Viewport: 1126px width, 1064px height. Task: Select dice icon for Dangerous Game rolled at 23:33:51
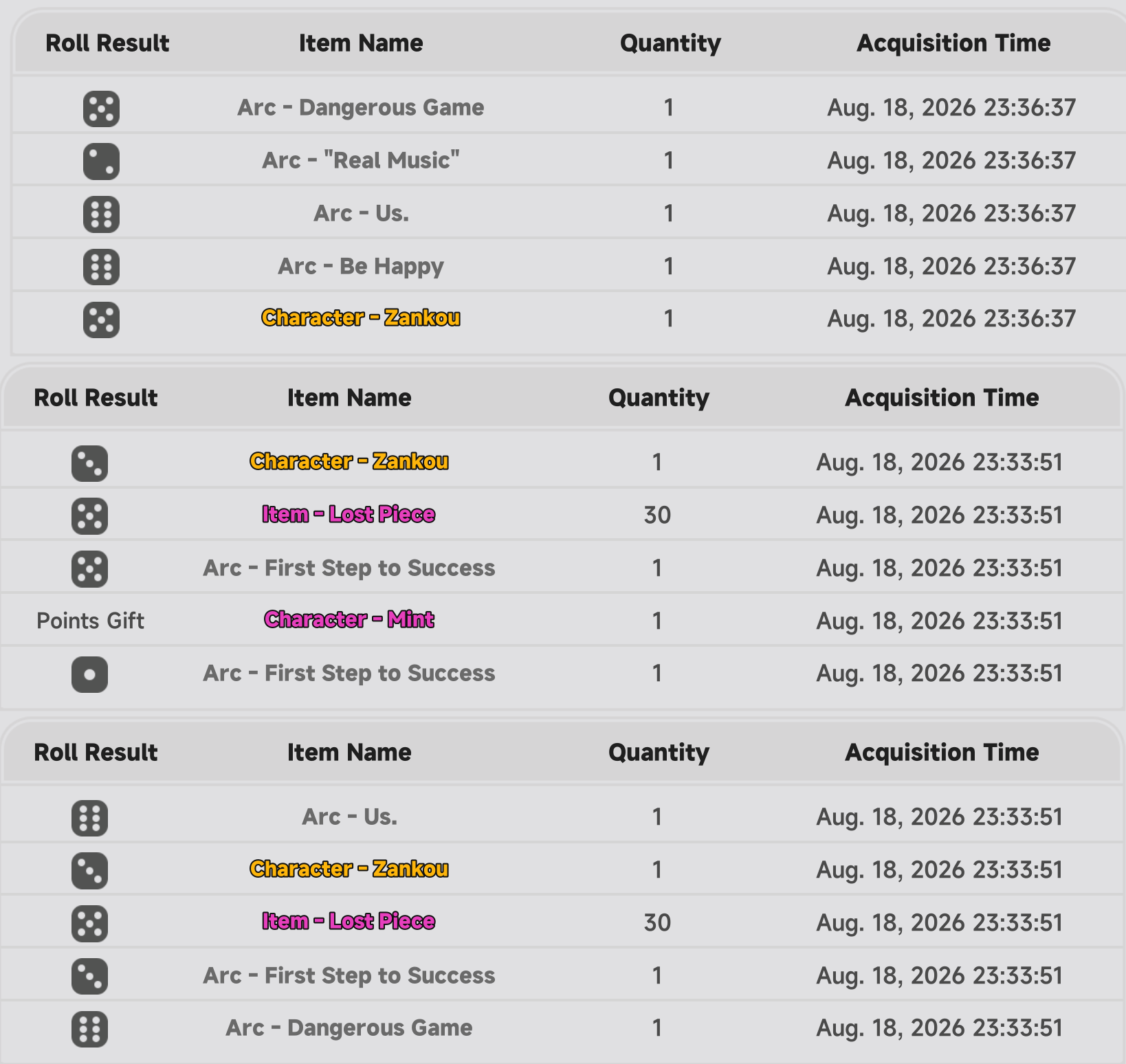click(89, 1029)
